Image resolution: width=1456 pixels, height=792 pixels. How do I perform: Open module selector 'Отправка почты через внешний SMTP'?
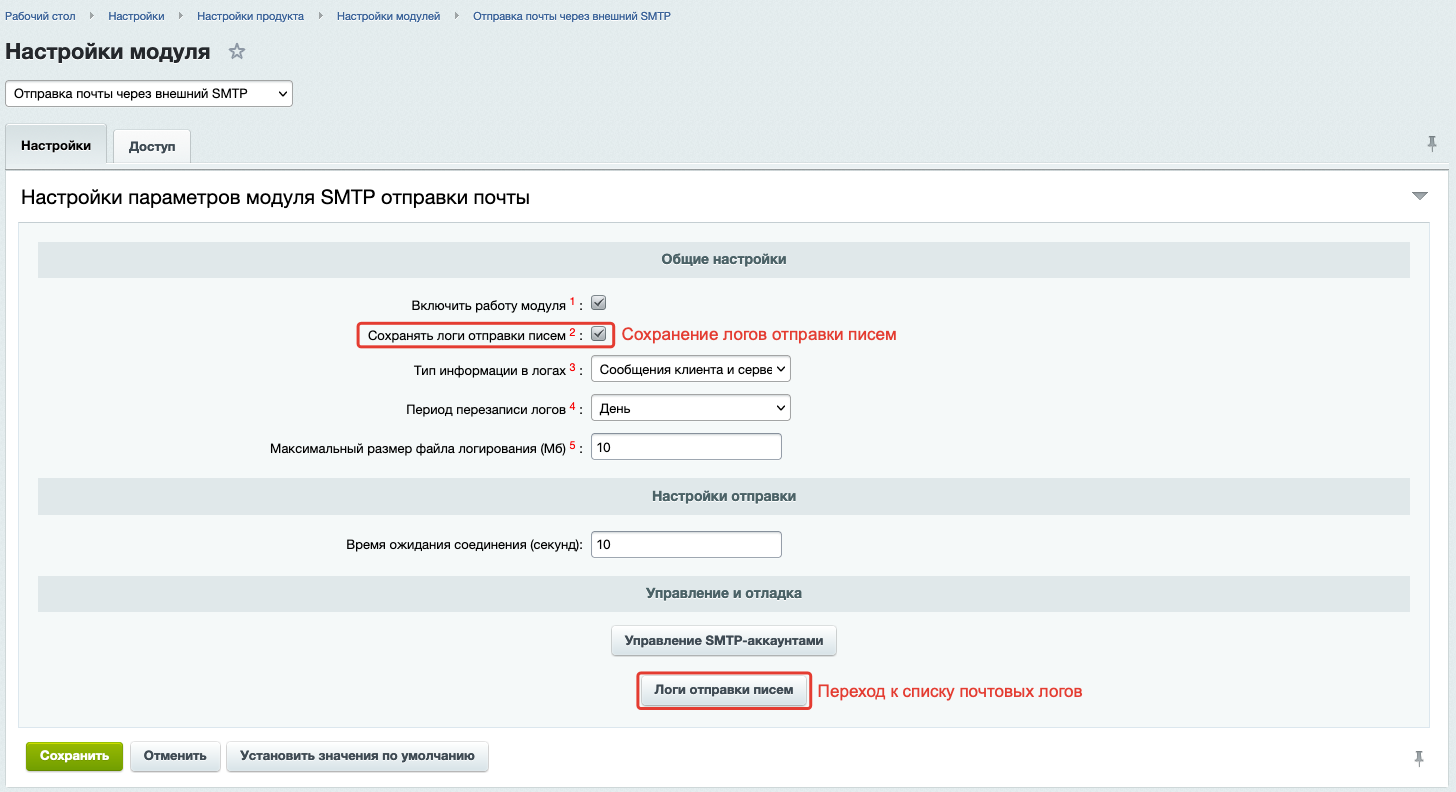(149, 93)
